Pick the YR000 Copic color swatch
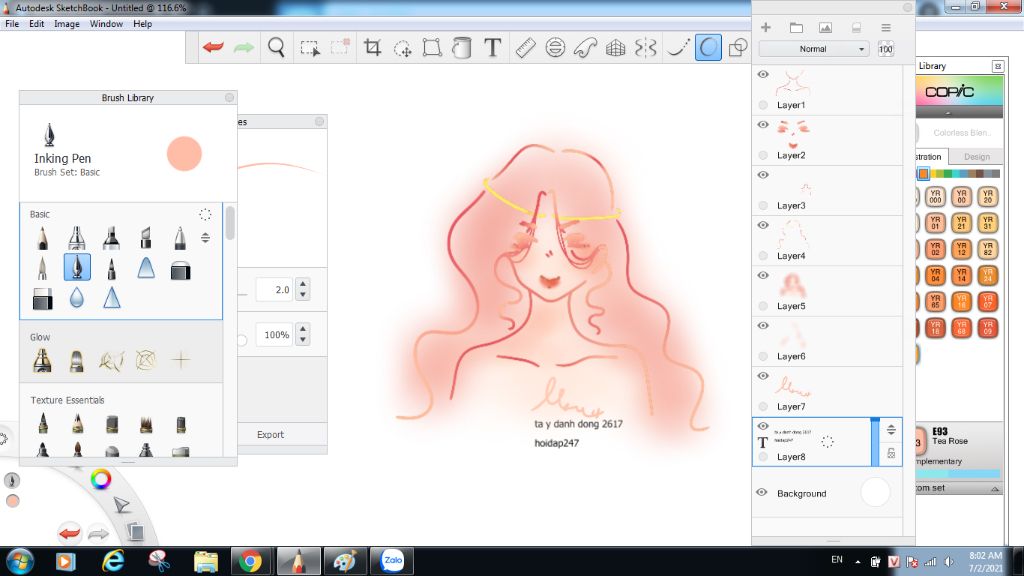This screenshot has height=576, width=1024. coord(935,197)
